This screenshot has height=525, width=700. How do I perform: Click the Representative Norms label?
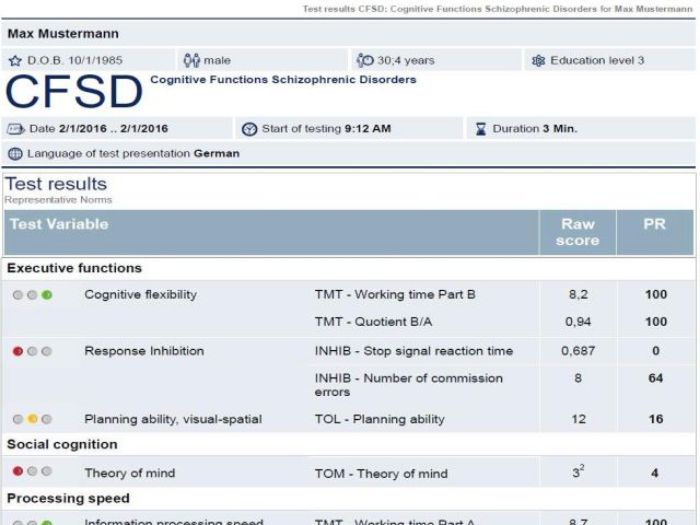[58, 200]
